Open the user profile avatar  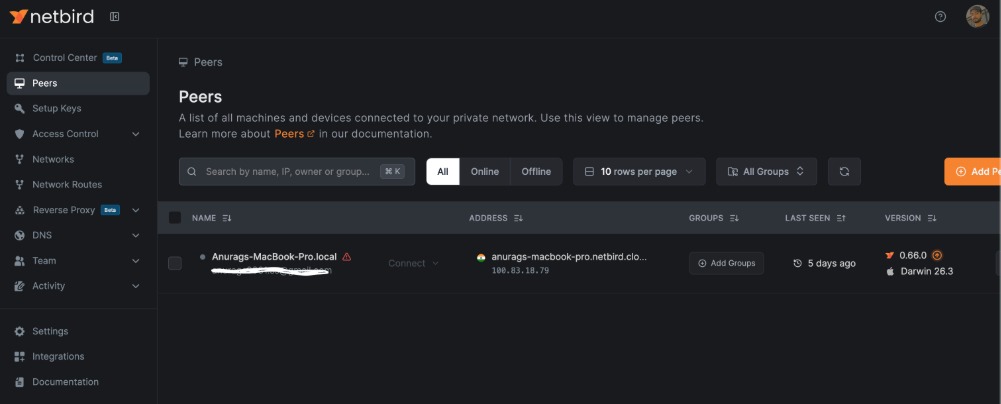[976, 17]
